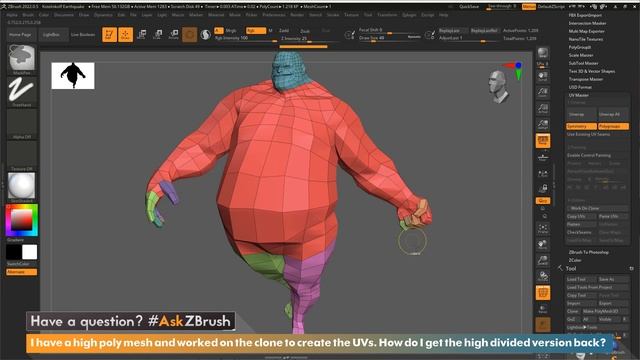This screenshot has height=360, width=640.
Task: Adjust the Rgb Intensity slider
Action: pos(246,38)
